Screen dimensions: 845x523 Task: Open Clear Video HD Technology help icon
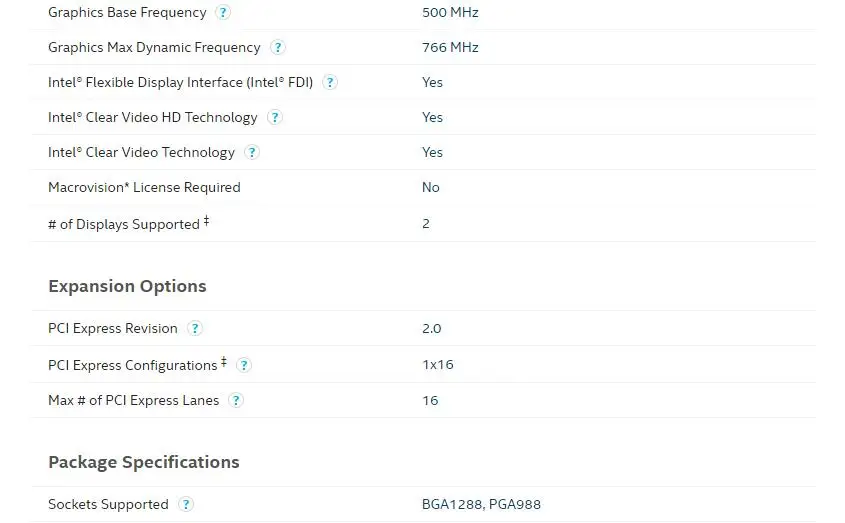click(275, 118)
